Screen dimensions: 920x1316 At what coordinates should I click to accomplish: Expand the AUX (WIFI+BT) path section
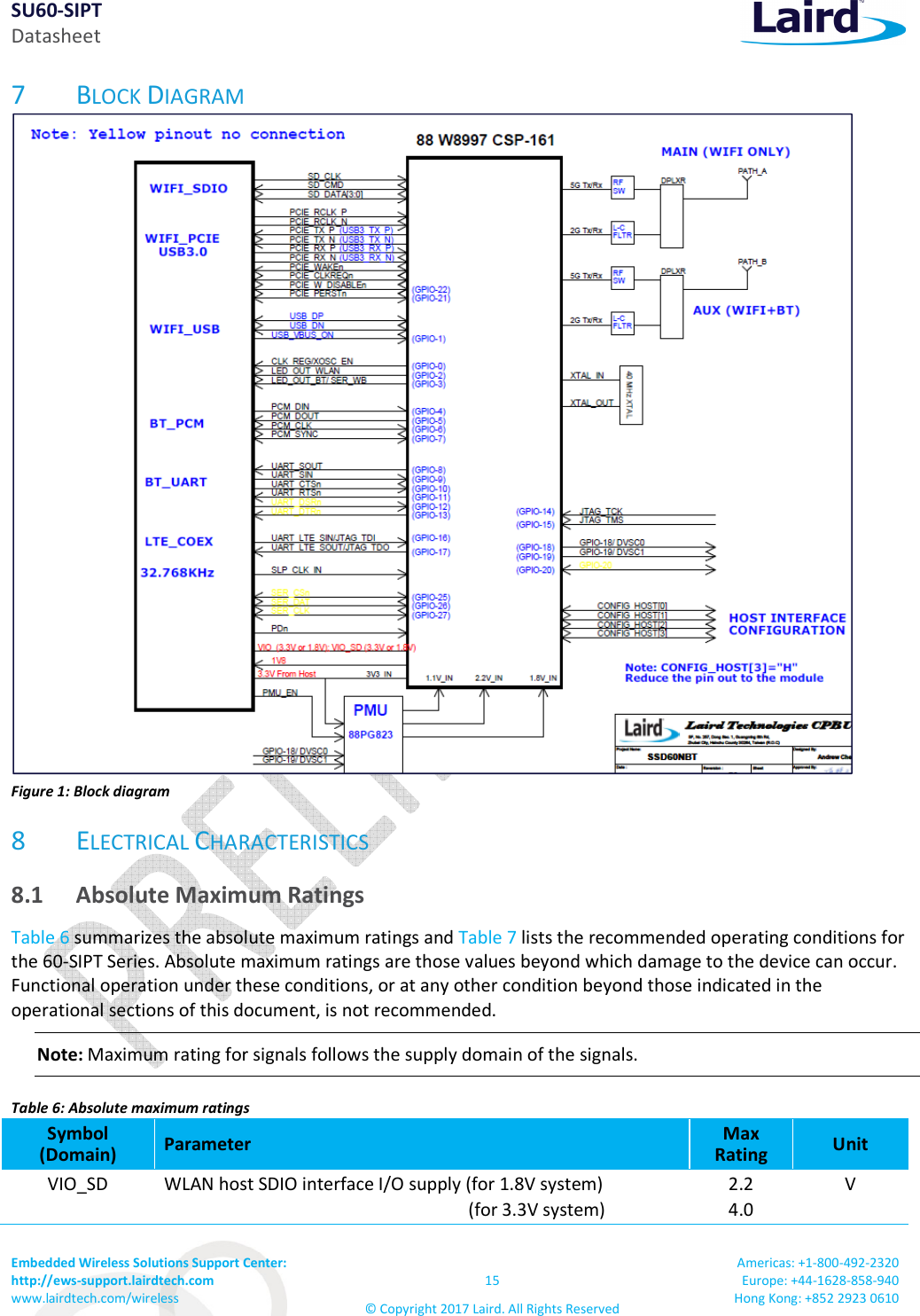click(745, 310)
